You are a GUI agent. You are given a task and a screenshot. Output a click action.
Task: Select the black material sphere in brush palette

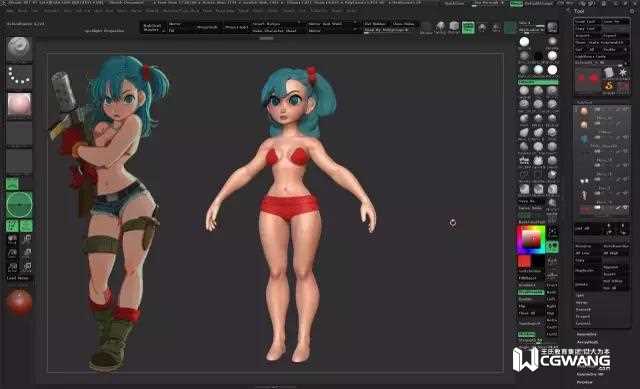(x=538, y=56)
